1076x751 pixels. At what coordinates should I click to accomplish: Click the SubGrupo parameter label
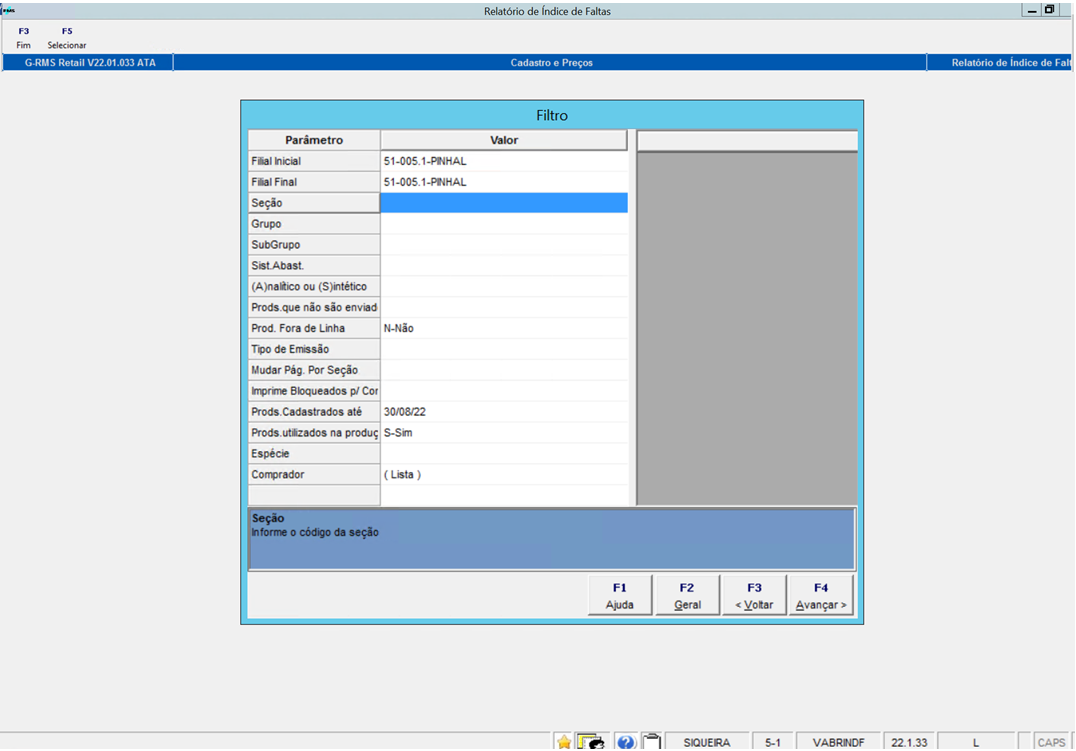tap(314, 244)
